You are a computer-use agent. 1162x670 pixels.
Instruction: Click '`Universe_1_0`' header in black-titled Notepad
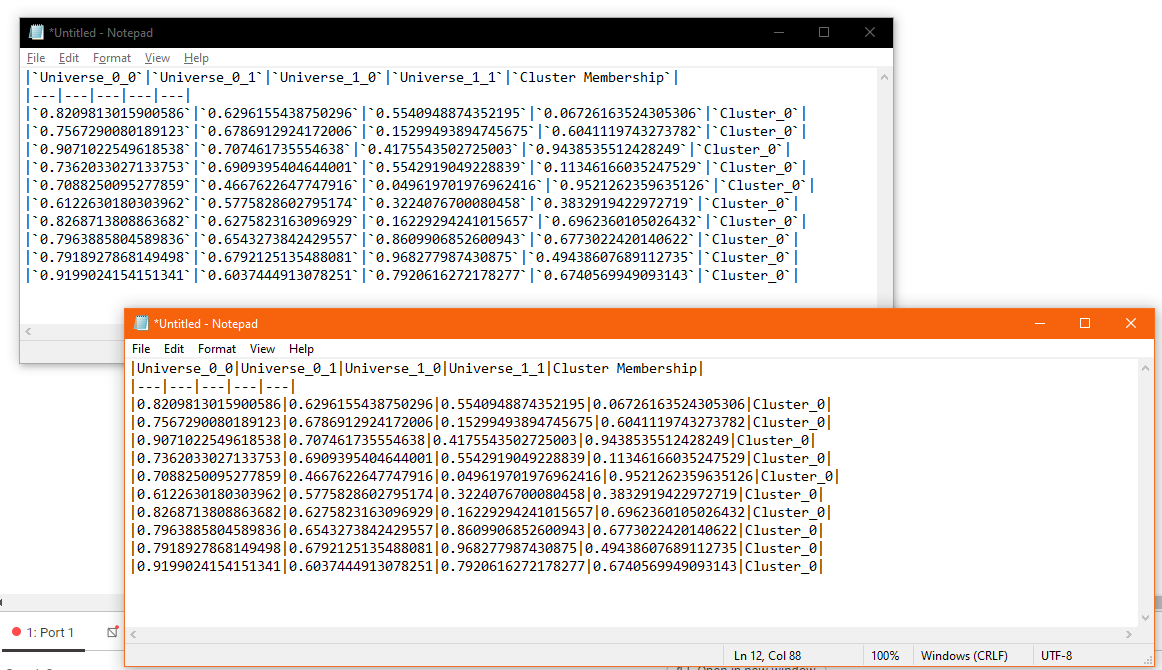(327, 78)
